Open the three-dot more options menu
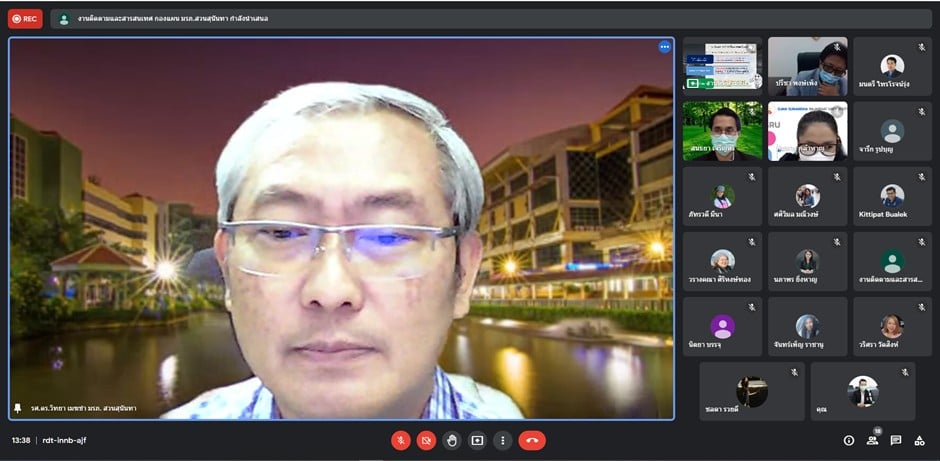The height and width of the screenshot is (461, 940). coord(502,440)
